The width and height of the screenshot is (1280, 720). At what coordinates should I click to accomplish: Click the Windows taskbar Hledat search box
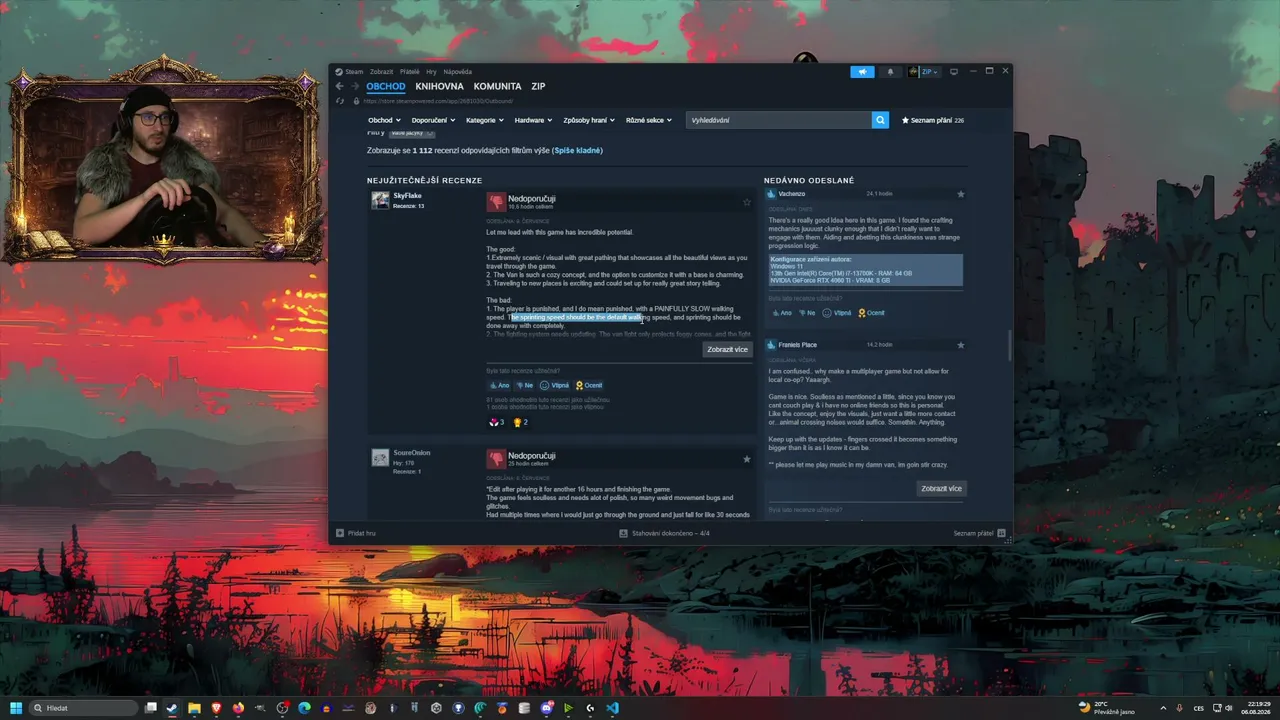(84, 708)
